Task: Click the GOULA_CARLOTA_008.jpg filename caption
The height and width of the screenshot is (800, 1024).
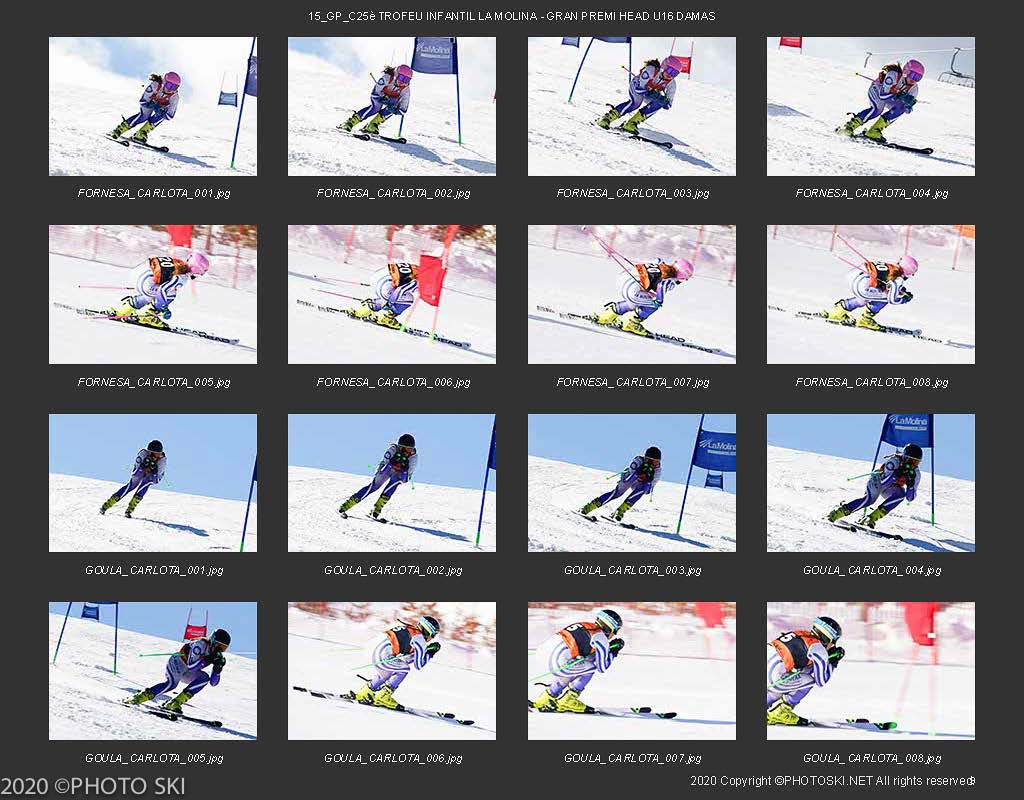Action: pos(872,758)
